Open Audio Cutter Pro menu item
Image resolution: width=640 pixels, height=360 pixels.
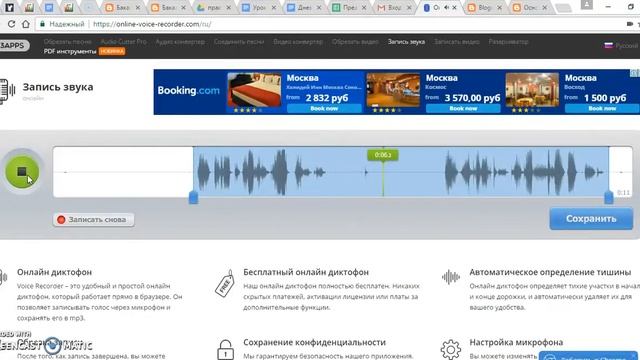(x=123, y=42)
